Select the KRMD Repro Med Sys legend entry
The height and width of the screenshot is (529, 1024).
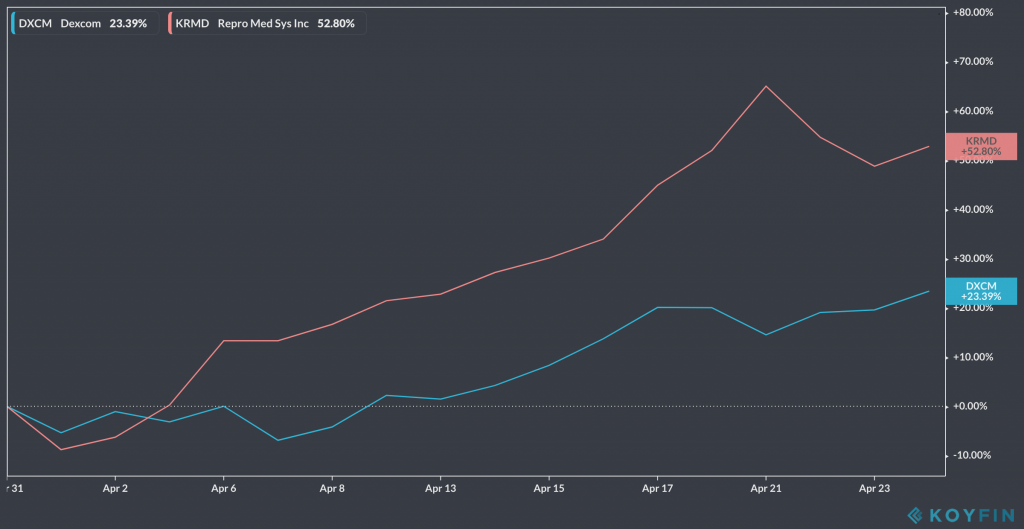pos(267,23)
